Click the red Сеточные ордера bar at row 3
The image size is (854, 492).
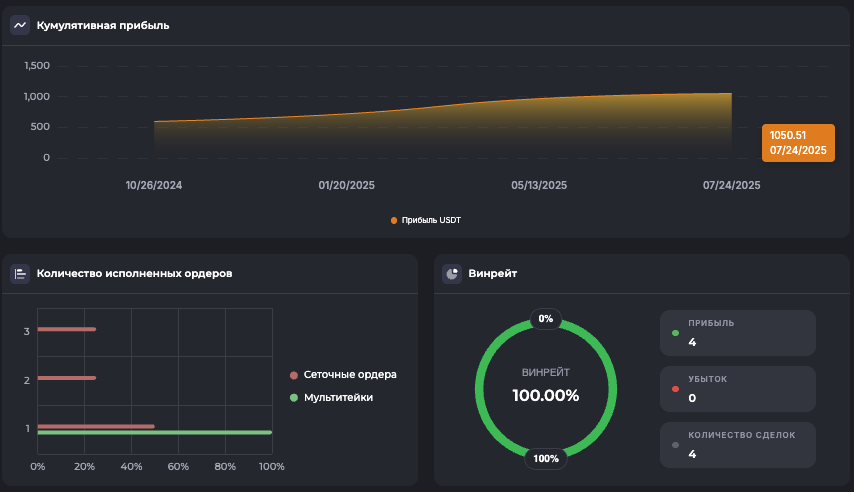pyautogui.click(x=66, y=329)
